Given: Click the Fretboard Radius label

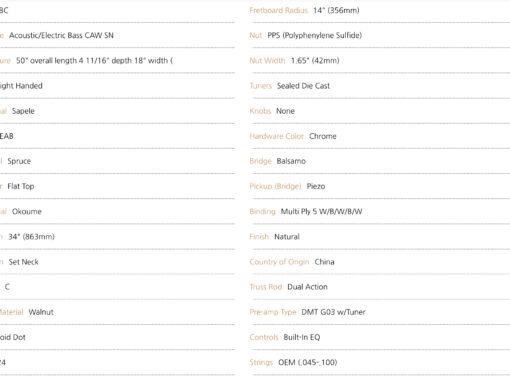Looking at the screenshot, I should click(278, 10).
